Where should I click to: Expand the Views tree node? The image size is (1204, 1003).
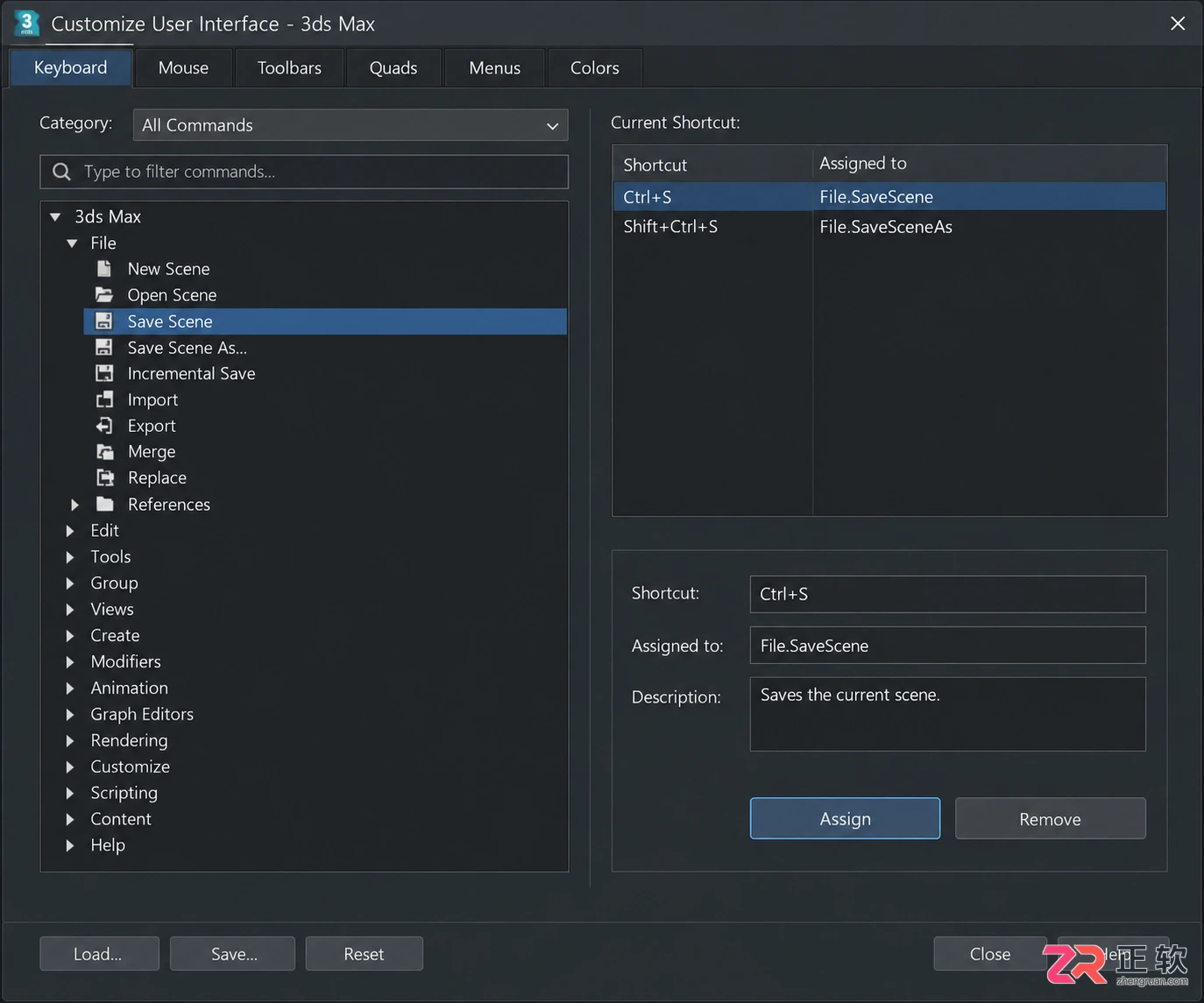[70, 610]
